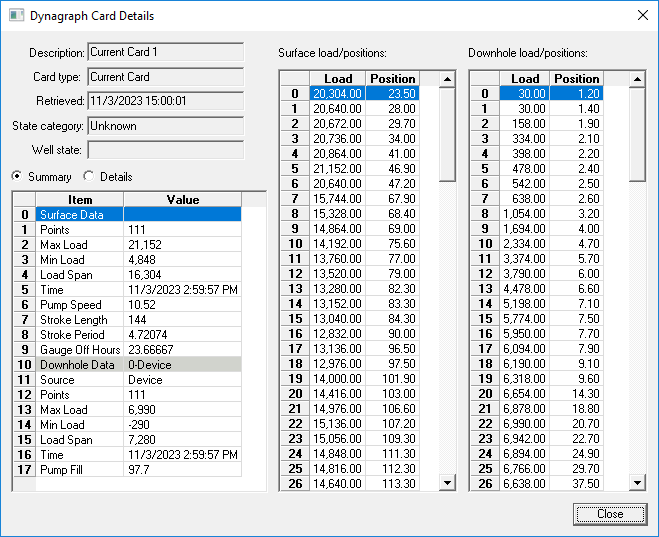Close the dialog with the X button
This screenshot has height=537, width=659.
(643, 16)
